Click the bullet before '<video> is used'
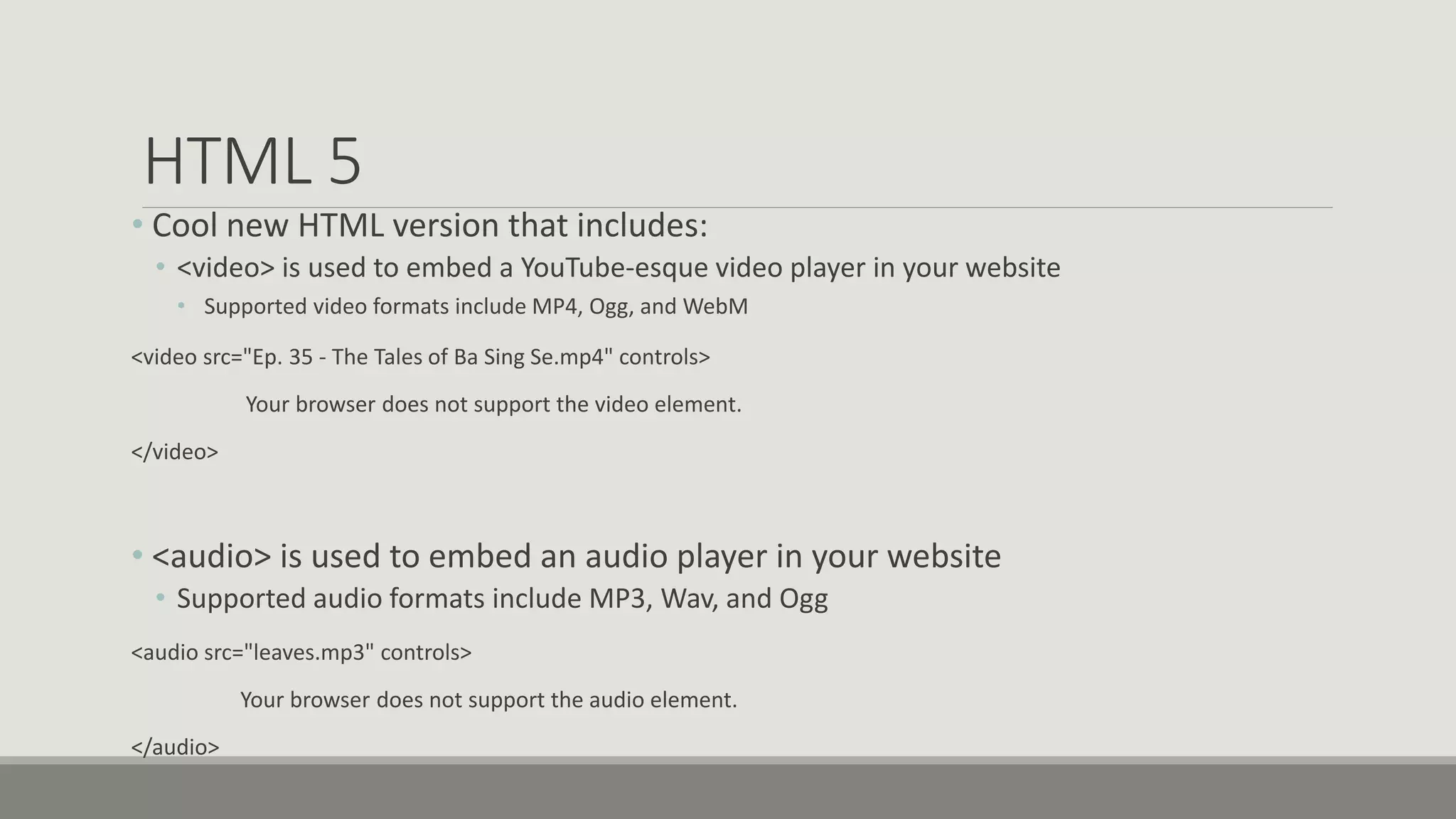This screenshot has width=1456, height=819. (161, 267)
